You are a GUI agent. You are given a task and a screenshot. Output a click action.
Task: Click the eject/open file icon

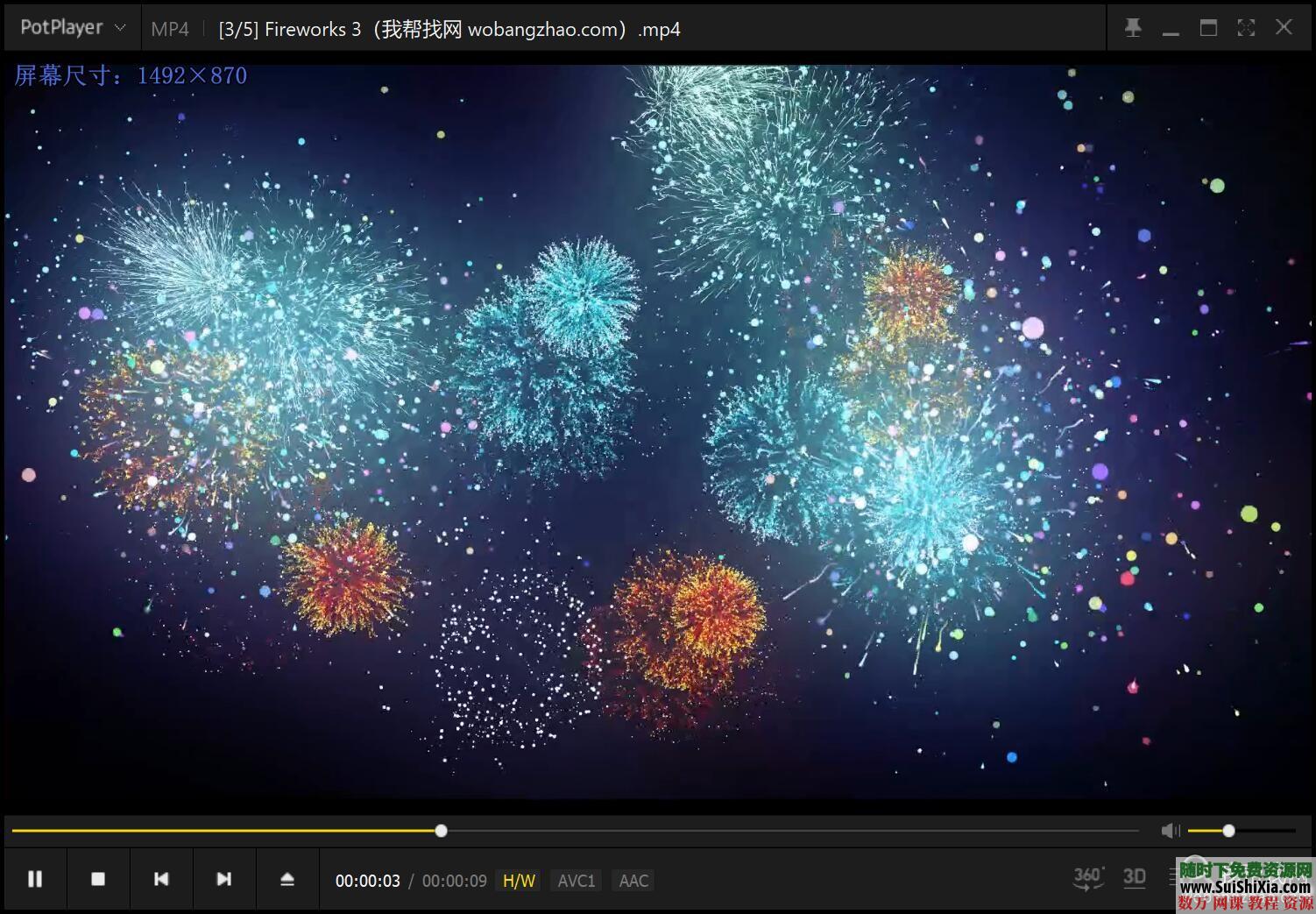coord(287,879)
